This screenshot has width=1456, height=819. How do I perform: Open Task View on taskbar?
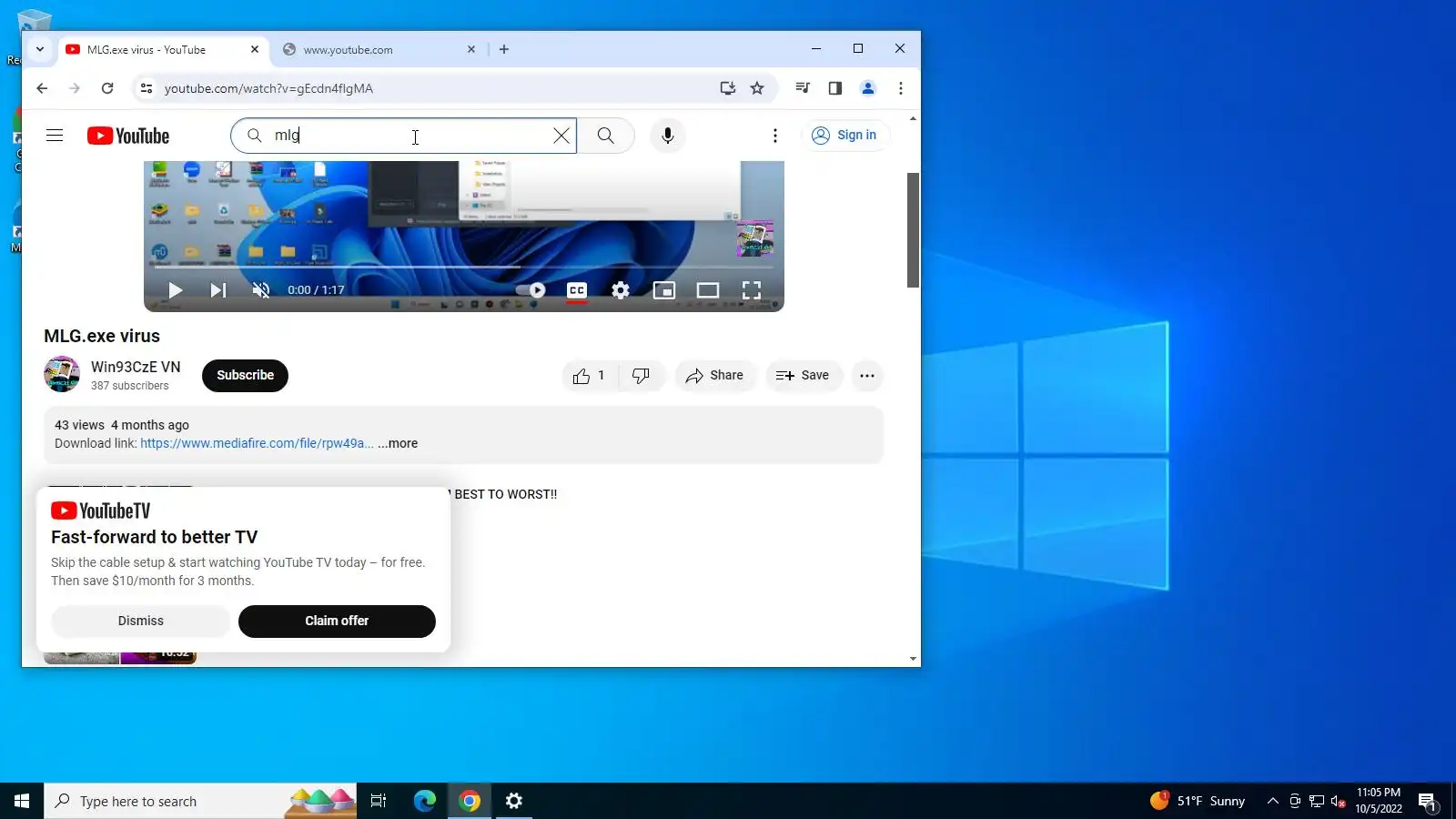tap(379, 801)
